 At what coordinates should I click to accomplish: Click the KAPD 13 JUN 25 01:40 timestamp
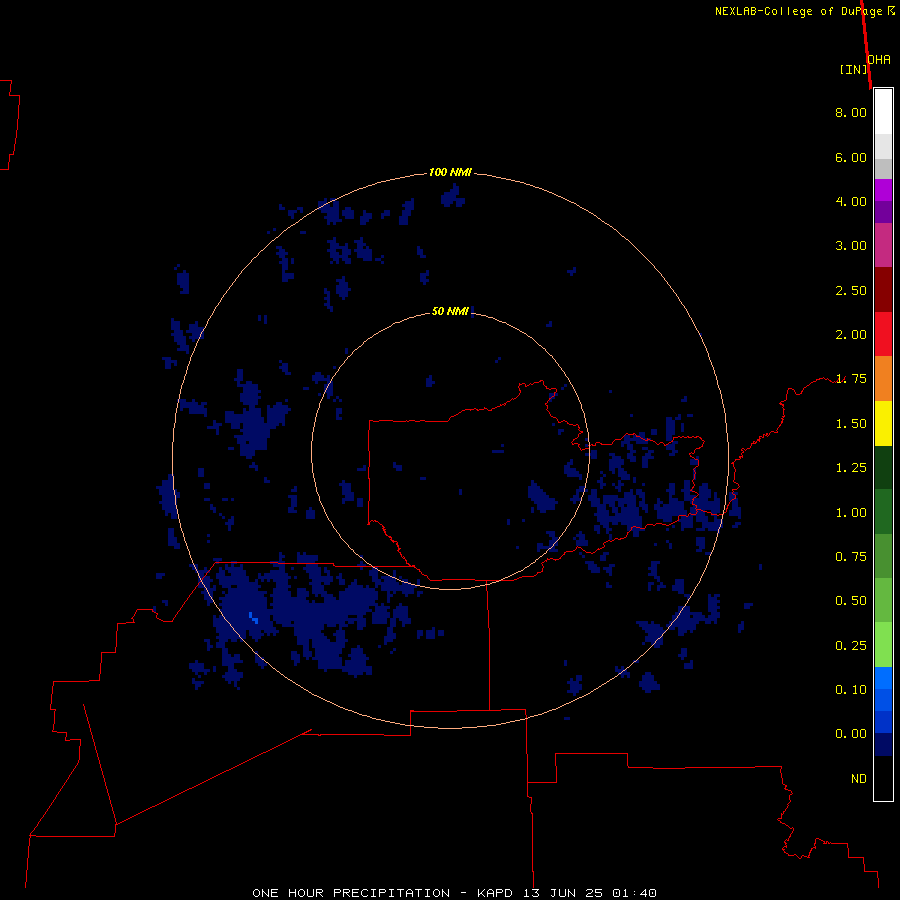[567, 893]
